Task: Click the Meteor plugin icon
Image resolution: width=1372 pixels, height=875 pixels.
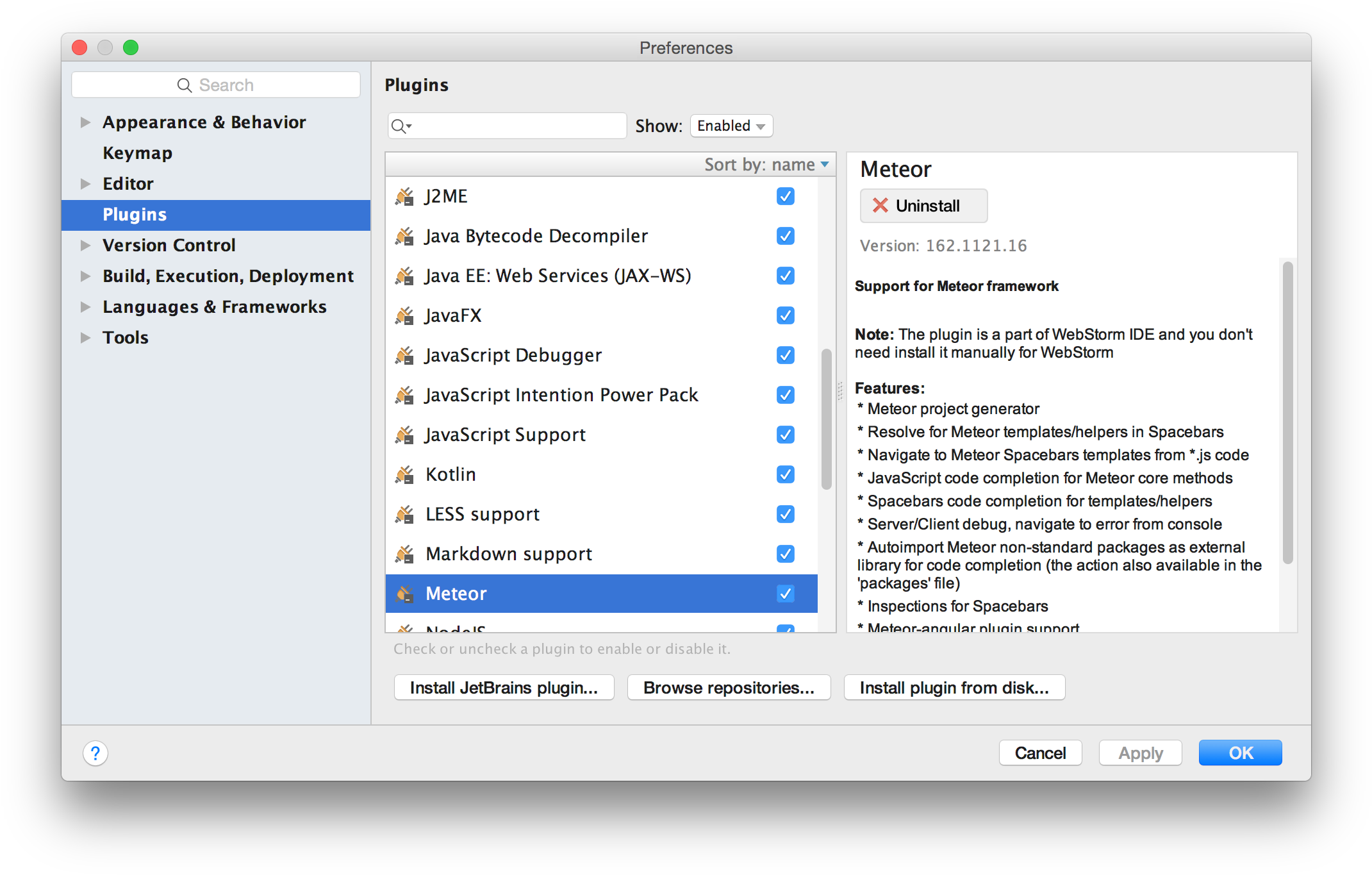Action: 404,594
